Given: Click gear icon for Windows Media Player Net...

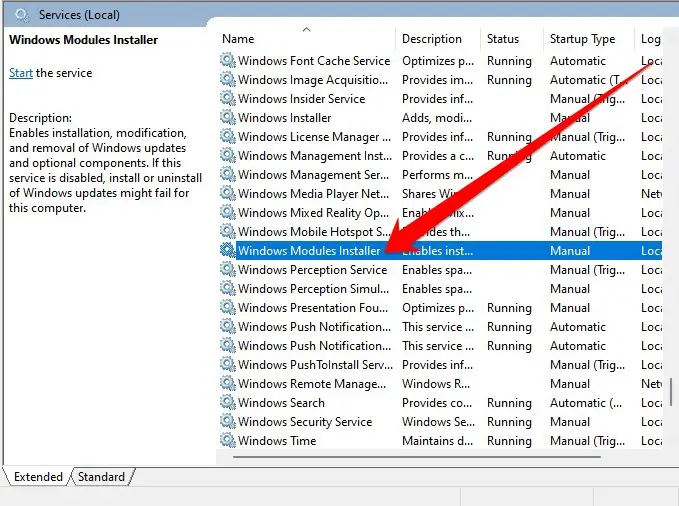Looking at the screenshot, I should 227,194.
